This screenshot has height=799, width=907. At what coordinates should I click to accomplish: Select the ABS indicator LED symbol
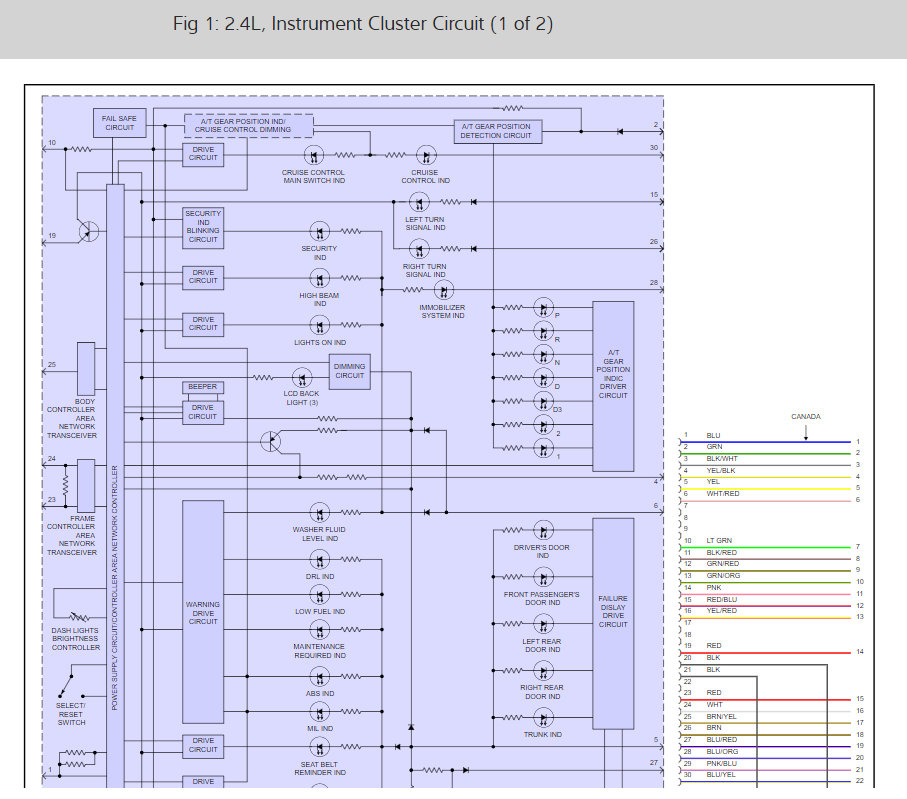pos(319,679)
